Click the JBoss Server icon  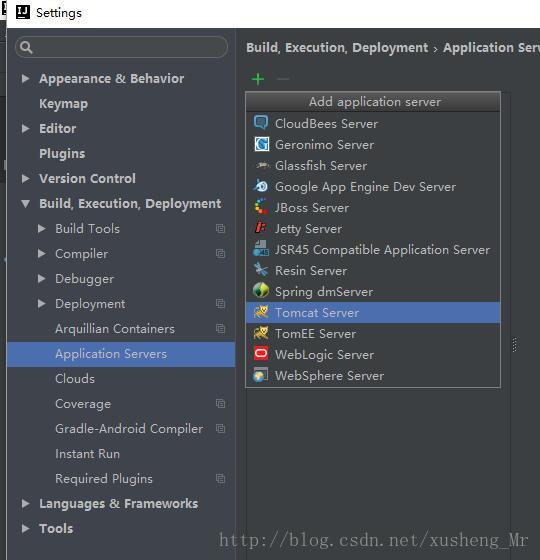tap(261, 207)
